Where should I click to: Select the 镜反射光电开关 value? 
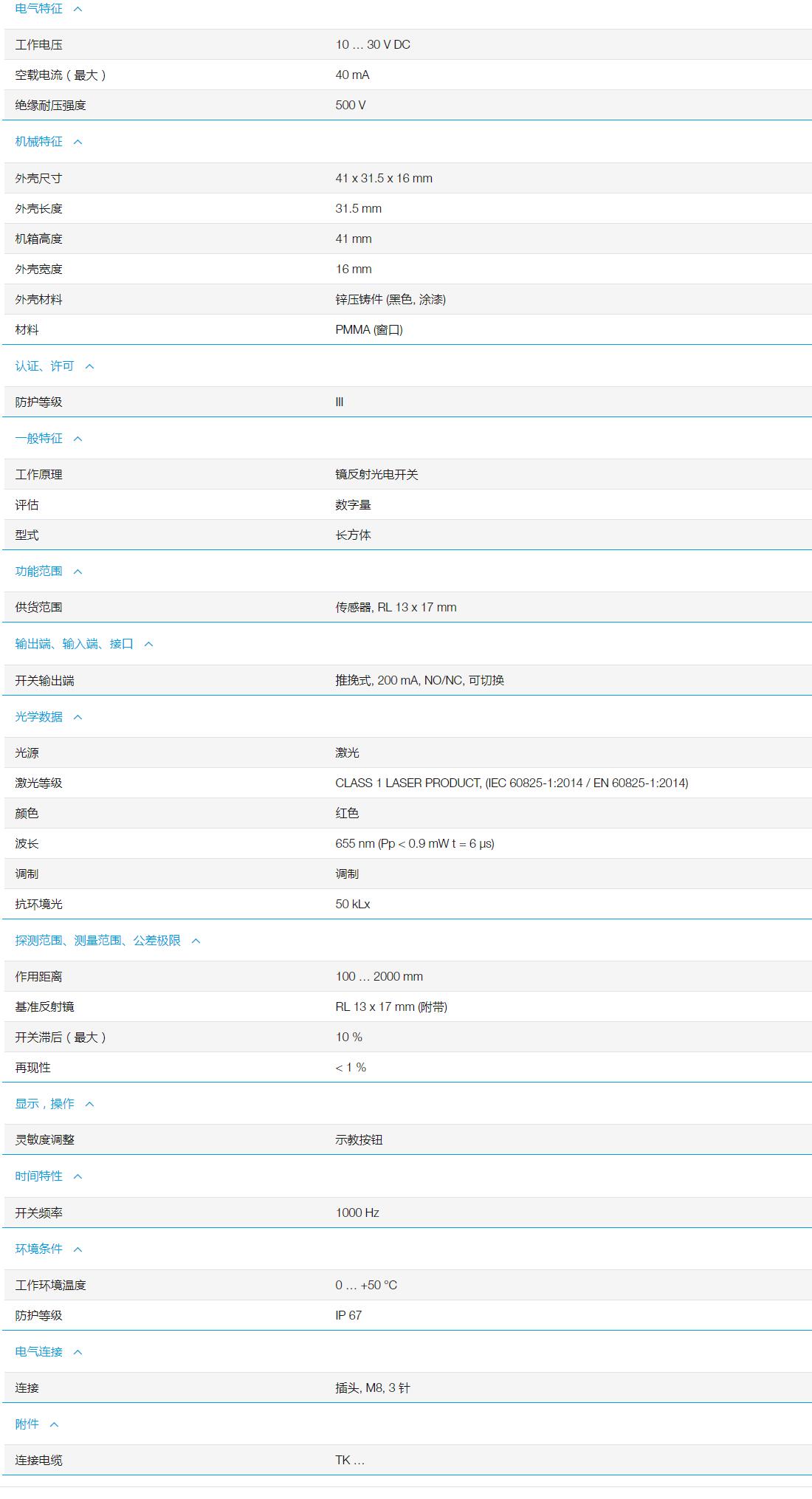tap(376, 475)
